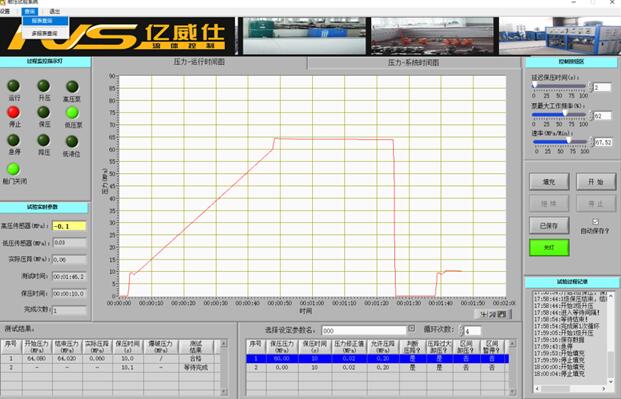
Task: Click the 运行 indicator lamp
Action: pos(13,86)
